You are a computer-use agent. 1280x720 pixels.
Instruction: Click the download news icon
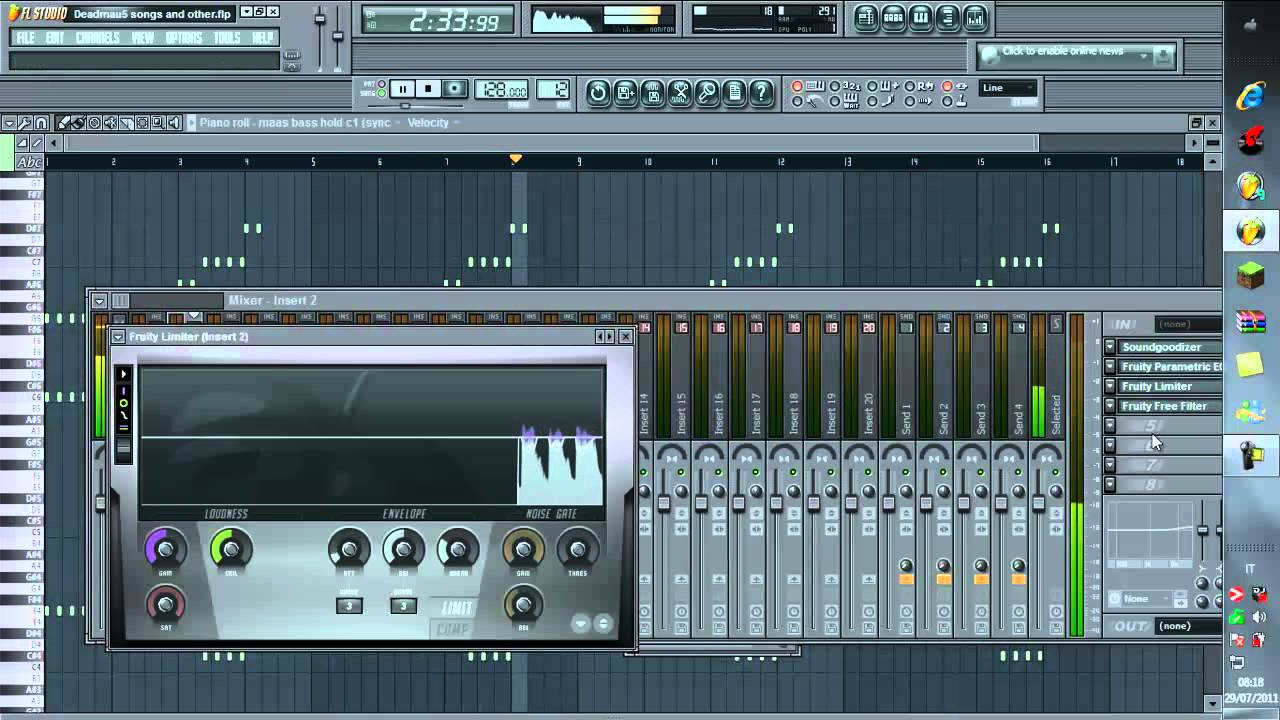coord(1163,56)
